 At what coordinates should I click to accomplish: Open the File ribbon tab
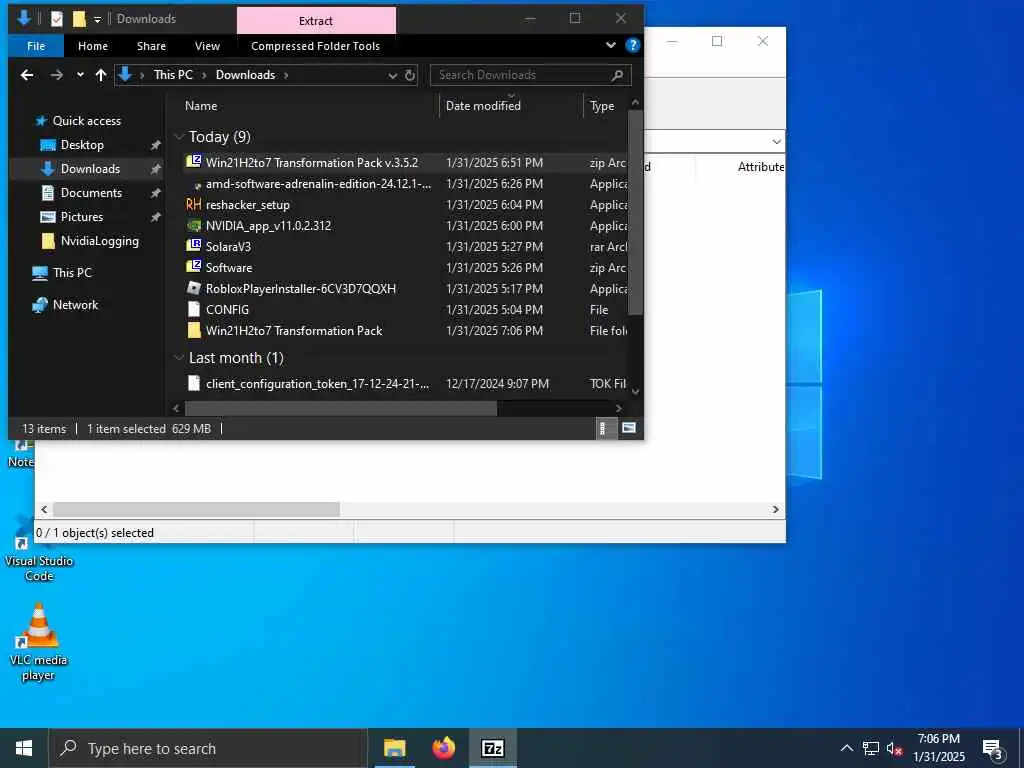coord(36,46)
